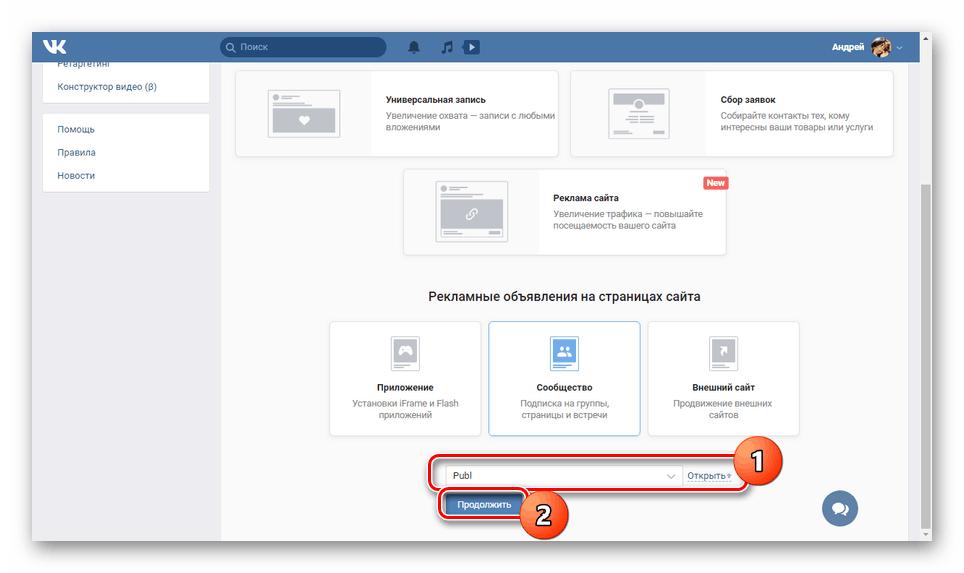Expand the community list chevron arrow
The height and width of the screenshot is (573, 964).
(x=671, y=476)
